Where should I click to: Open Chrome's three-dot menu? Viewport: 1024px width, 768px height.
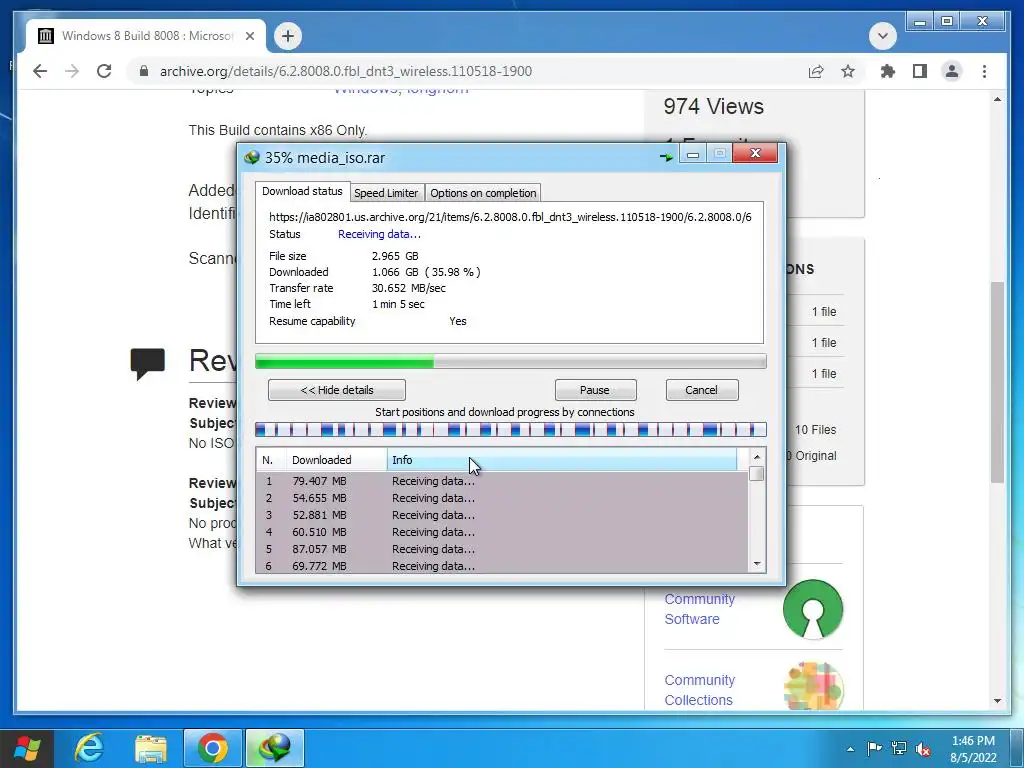(984, 71)
